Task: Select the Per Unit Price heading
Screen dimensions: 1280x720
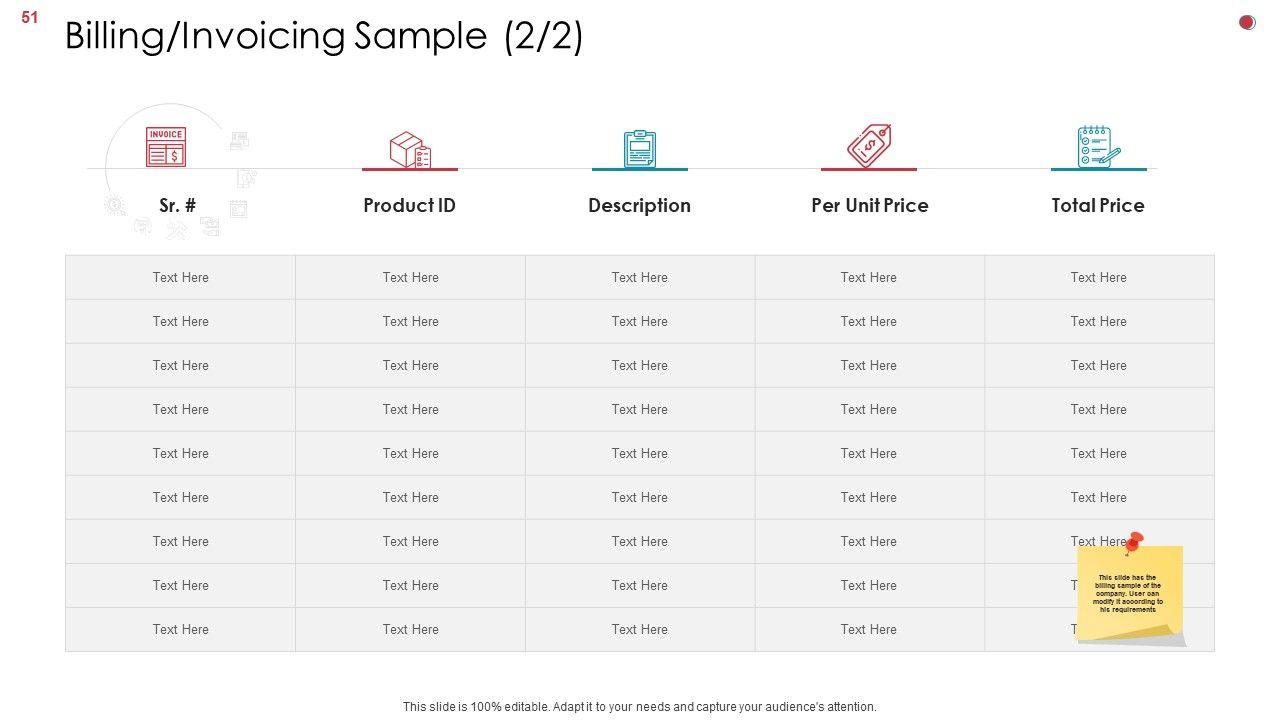Action: tap(869, 205)
